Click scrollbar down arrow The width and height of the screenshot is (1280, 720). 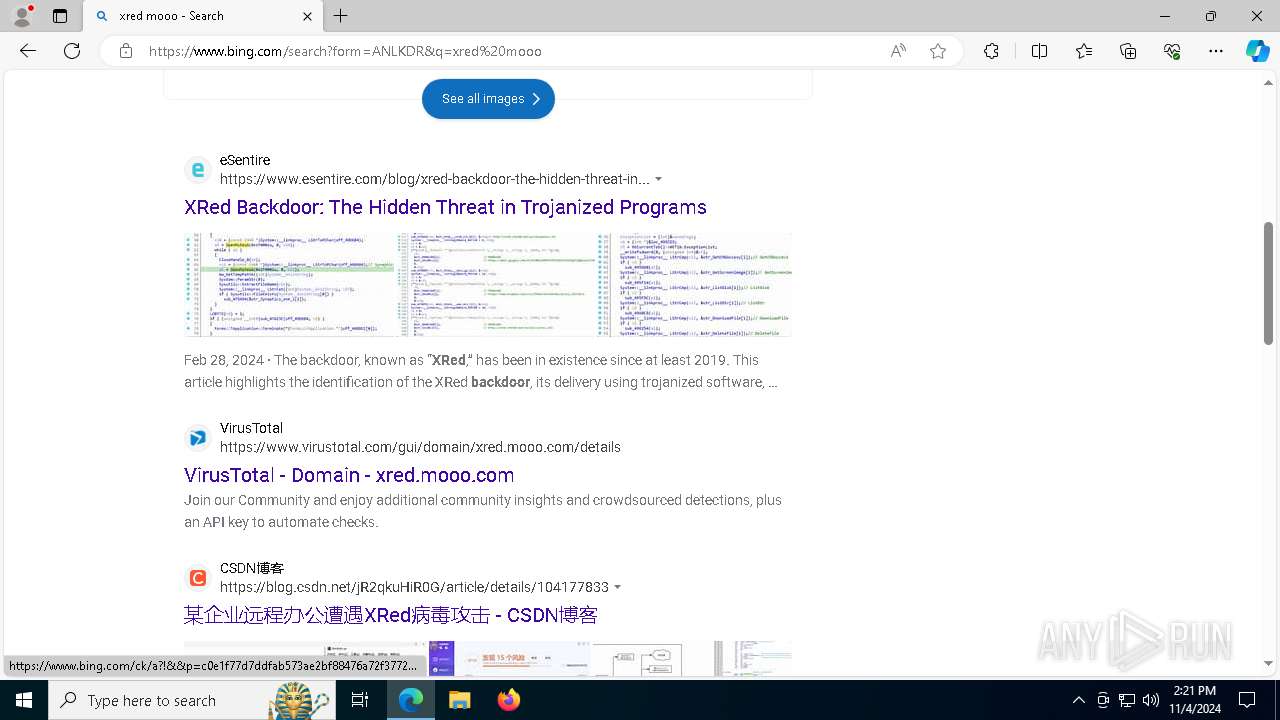pyautogui.click(x=1268, y=663)
